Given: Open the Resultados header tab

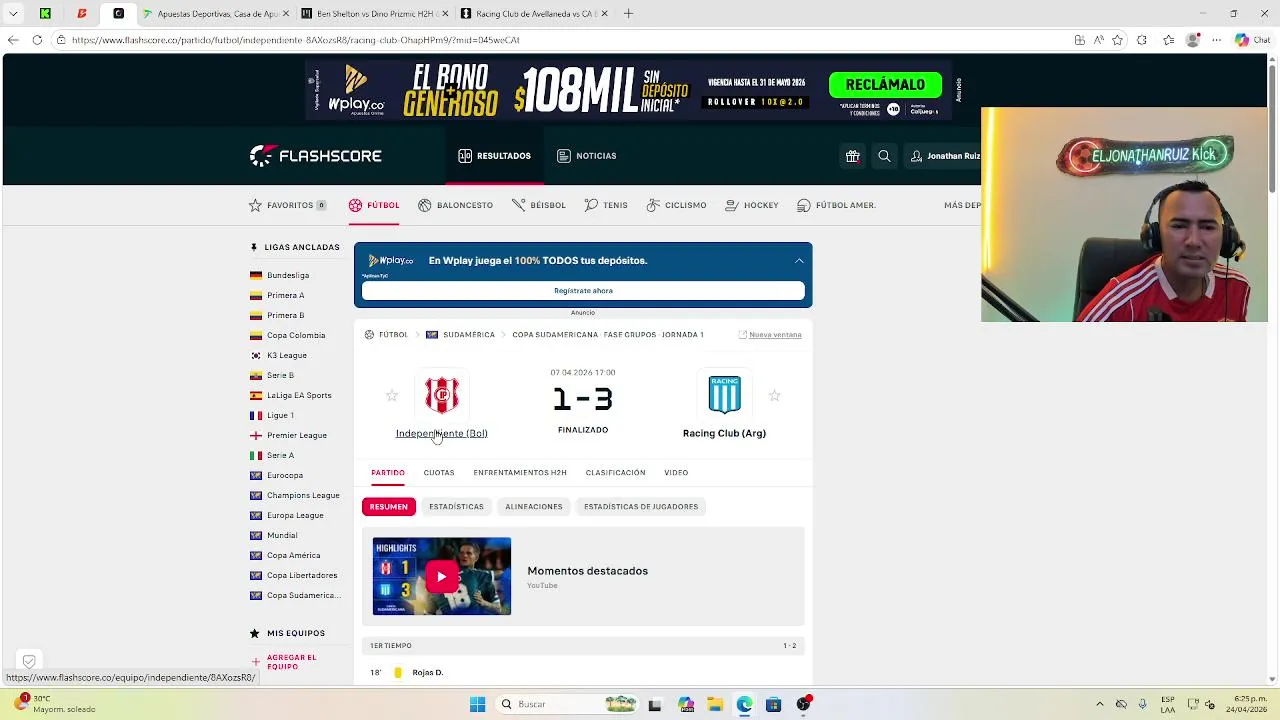Looking at the screenshot, I should click(x=494, y=156).
